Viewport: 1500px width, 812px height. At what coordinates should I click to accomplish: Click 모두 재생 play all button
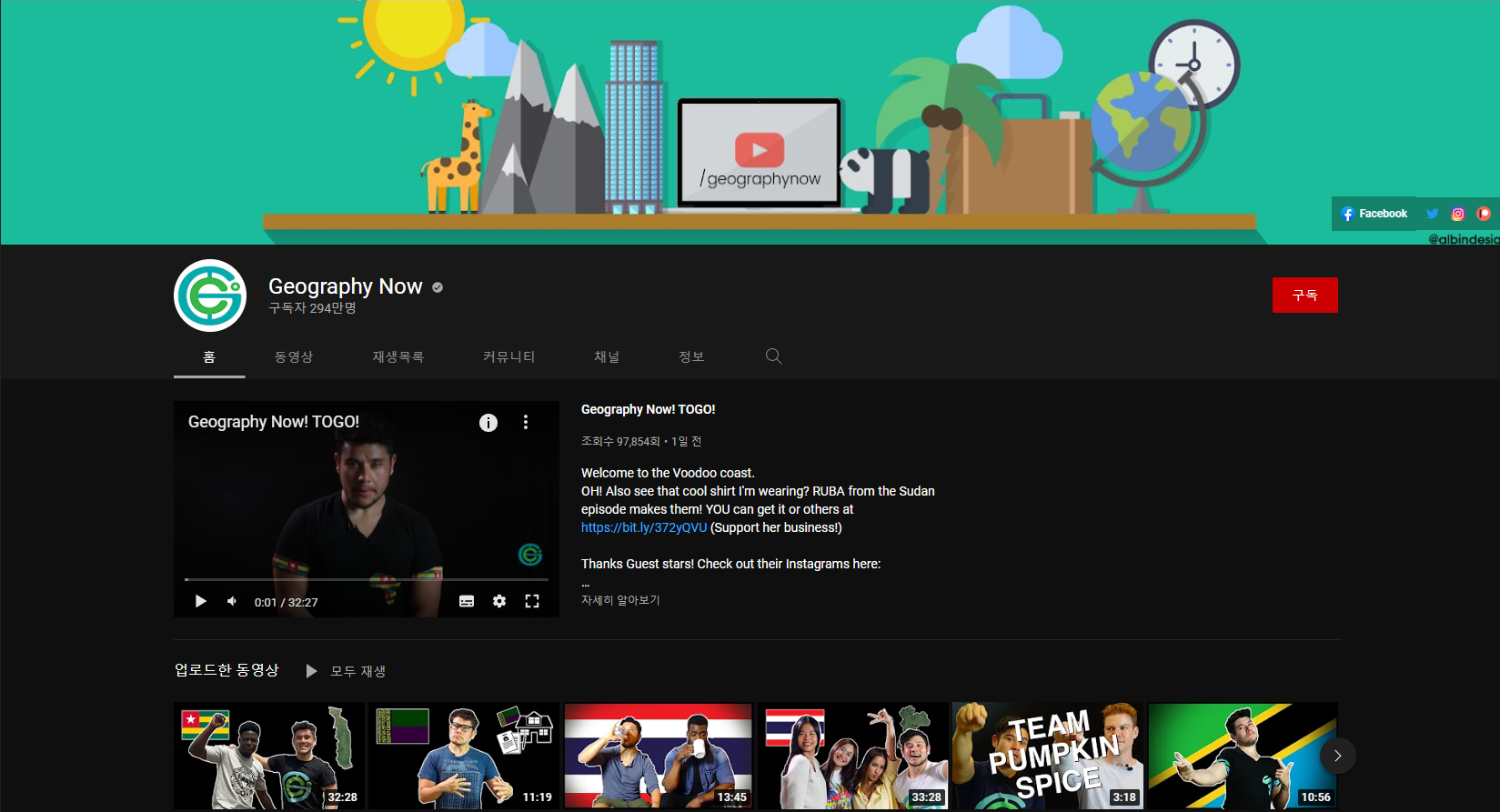pyautogui.click(x=346, y=671)
